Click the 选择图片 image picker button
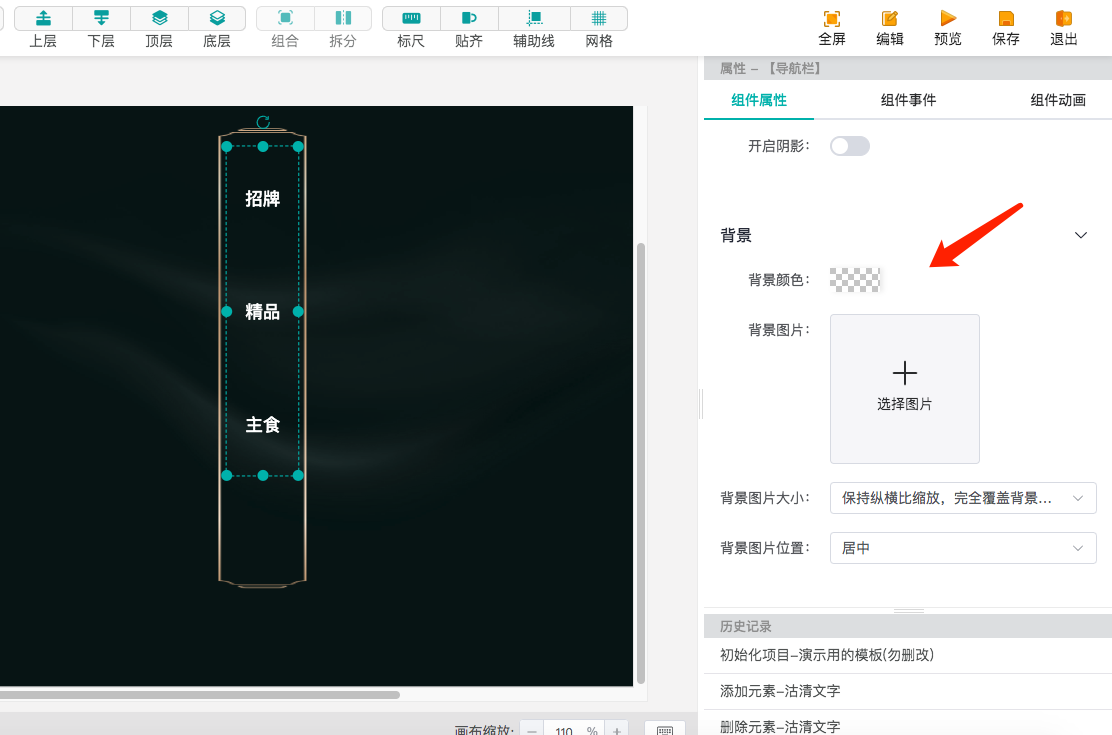This screenshot has width=1112, height=735. pos(904,388)
